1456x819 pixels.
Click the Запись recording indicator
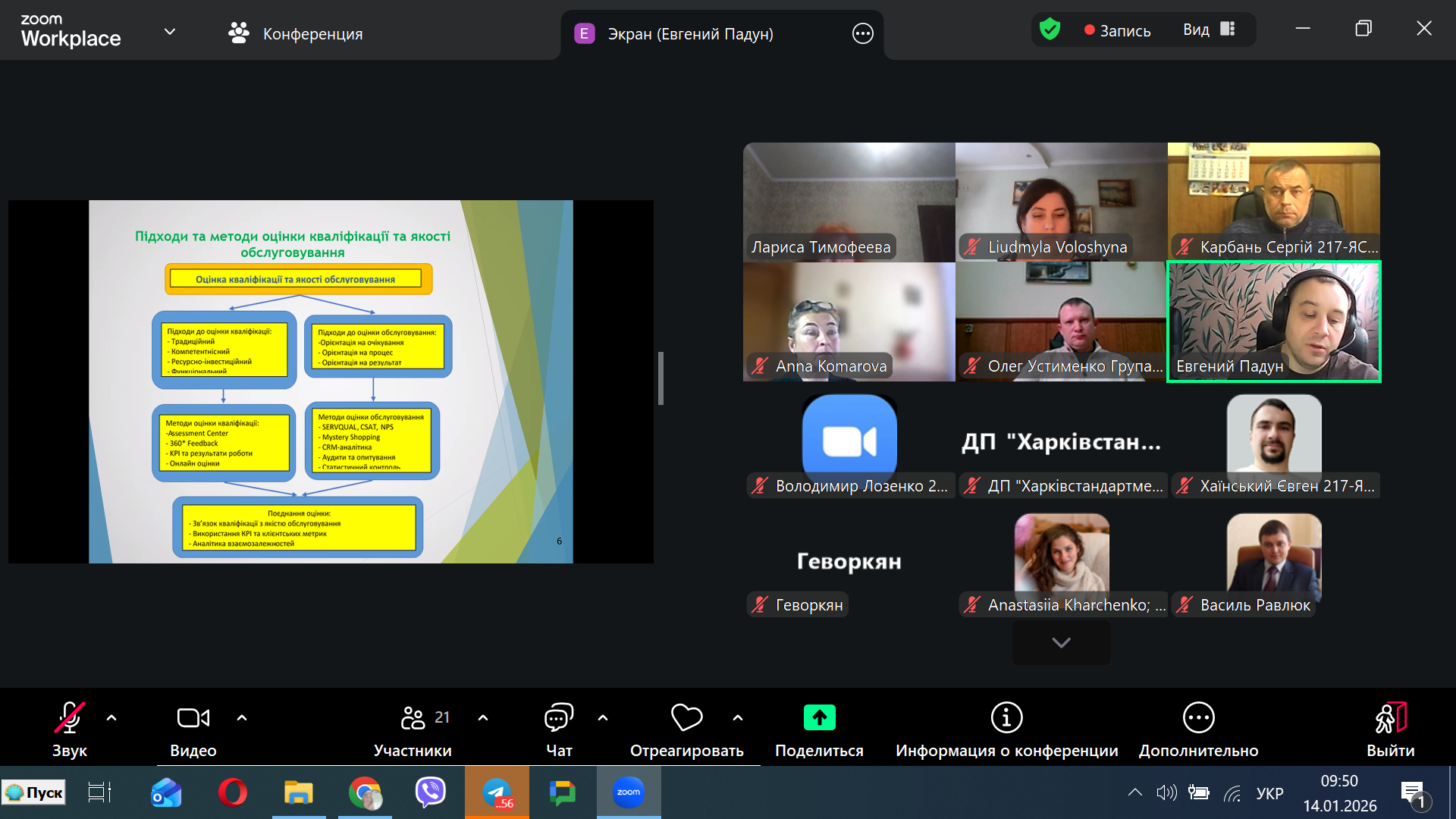point(1117,30)
